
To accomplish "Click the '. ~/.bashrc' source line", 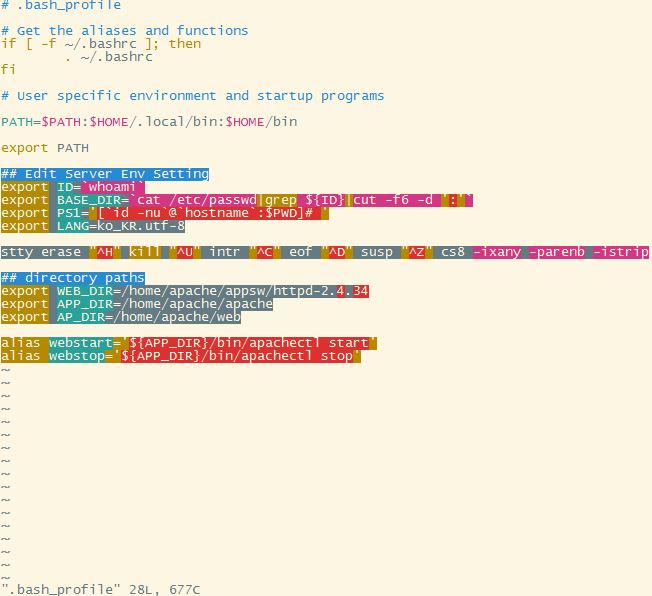I will tap(109, 57).
